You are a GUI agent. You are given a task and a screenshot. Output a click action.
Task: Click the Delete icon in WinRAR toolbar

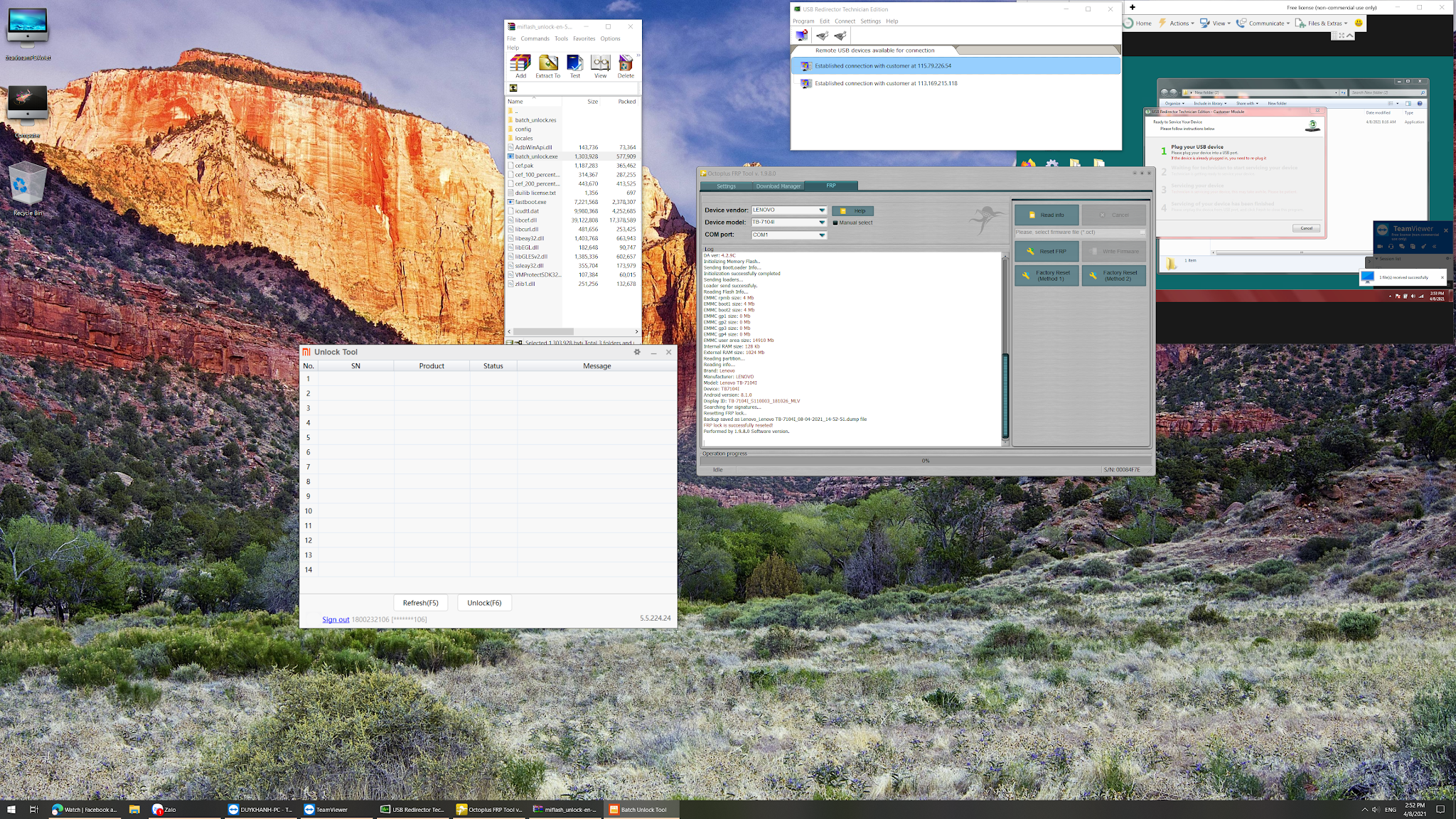[626, 65]
